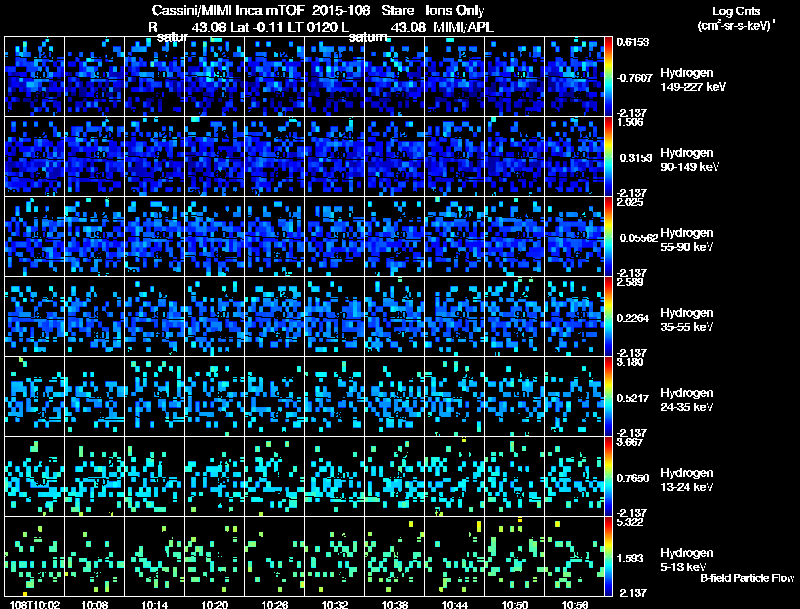Image resolution: width=800 pixels, height=609 pixels.
Task: Open the 24-35 keV image in 10:08 column
Action: pyautogui.click(x=94, y=397)
